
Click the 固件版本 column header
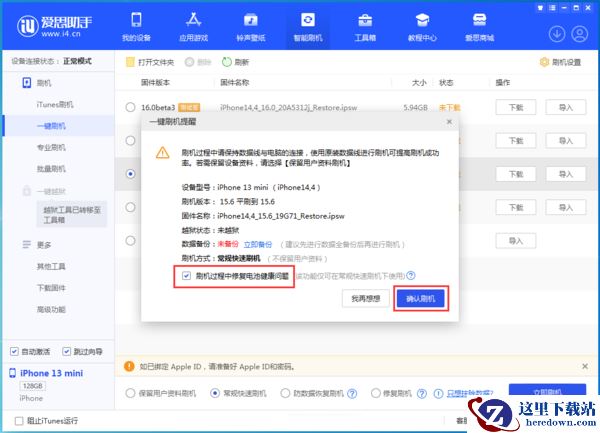coord(155,82)
